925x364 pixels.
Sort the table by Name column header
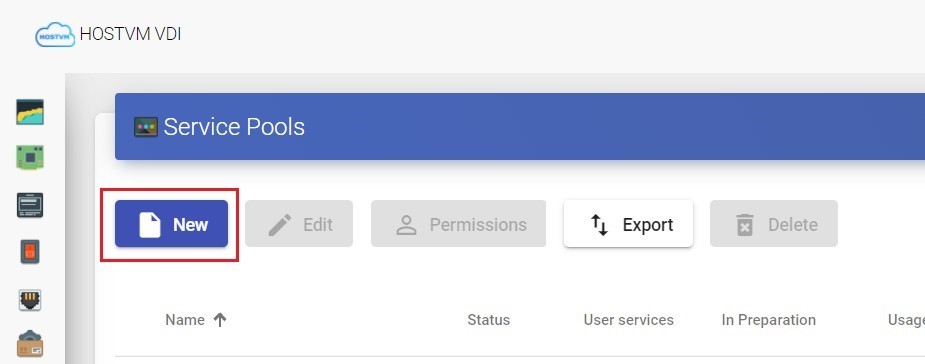click(x=185, y=320)
